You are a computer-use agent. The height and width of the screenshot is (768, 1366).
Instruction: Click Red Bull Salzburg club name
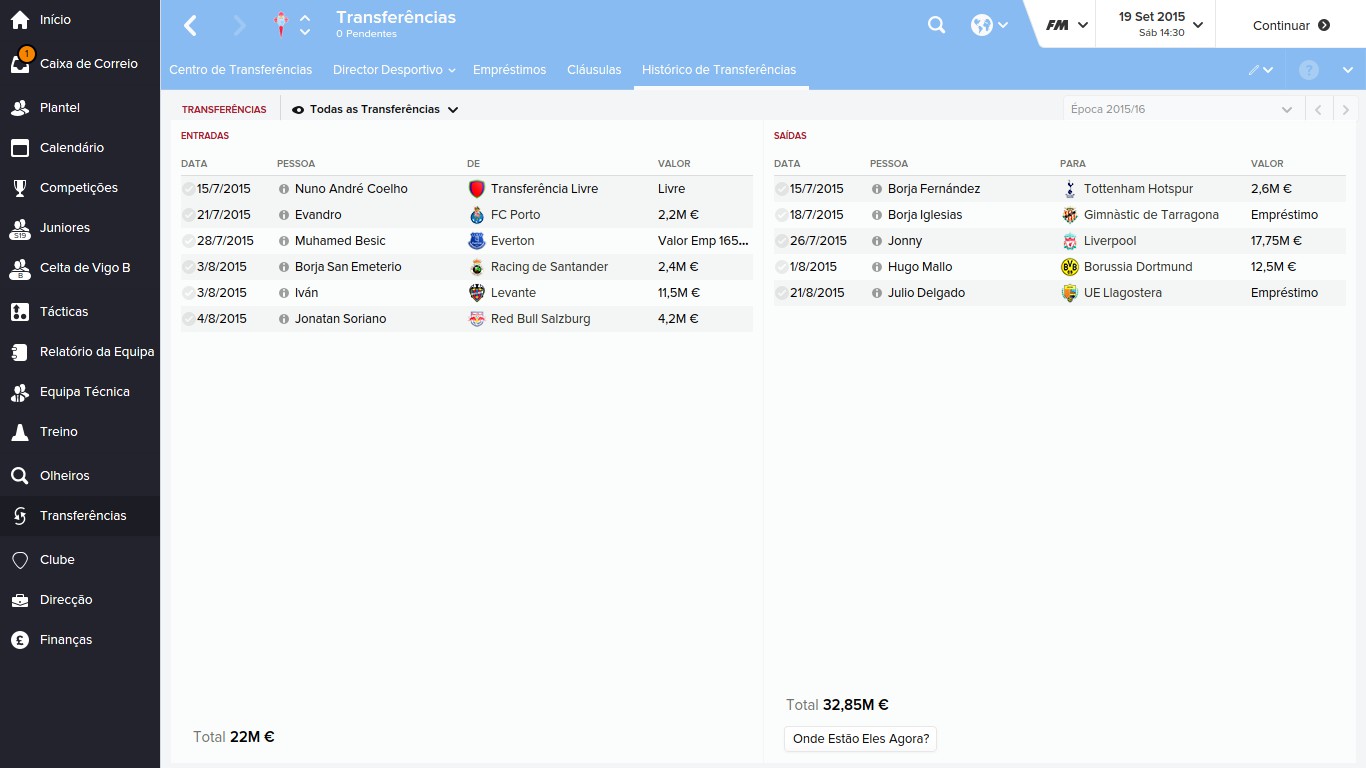[x=540, y=319]
